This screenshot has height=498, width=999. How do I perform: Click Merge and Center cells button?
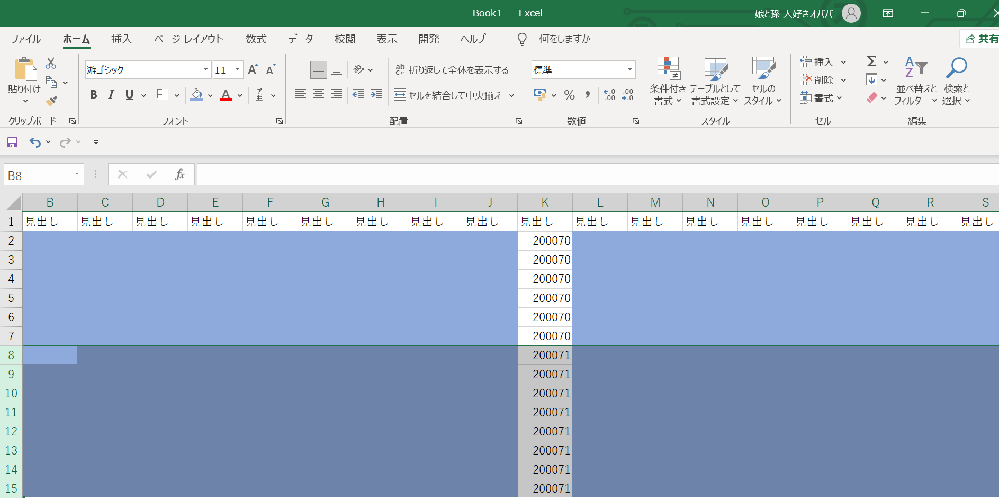(449, 95)
